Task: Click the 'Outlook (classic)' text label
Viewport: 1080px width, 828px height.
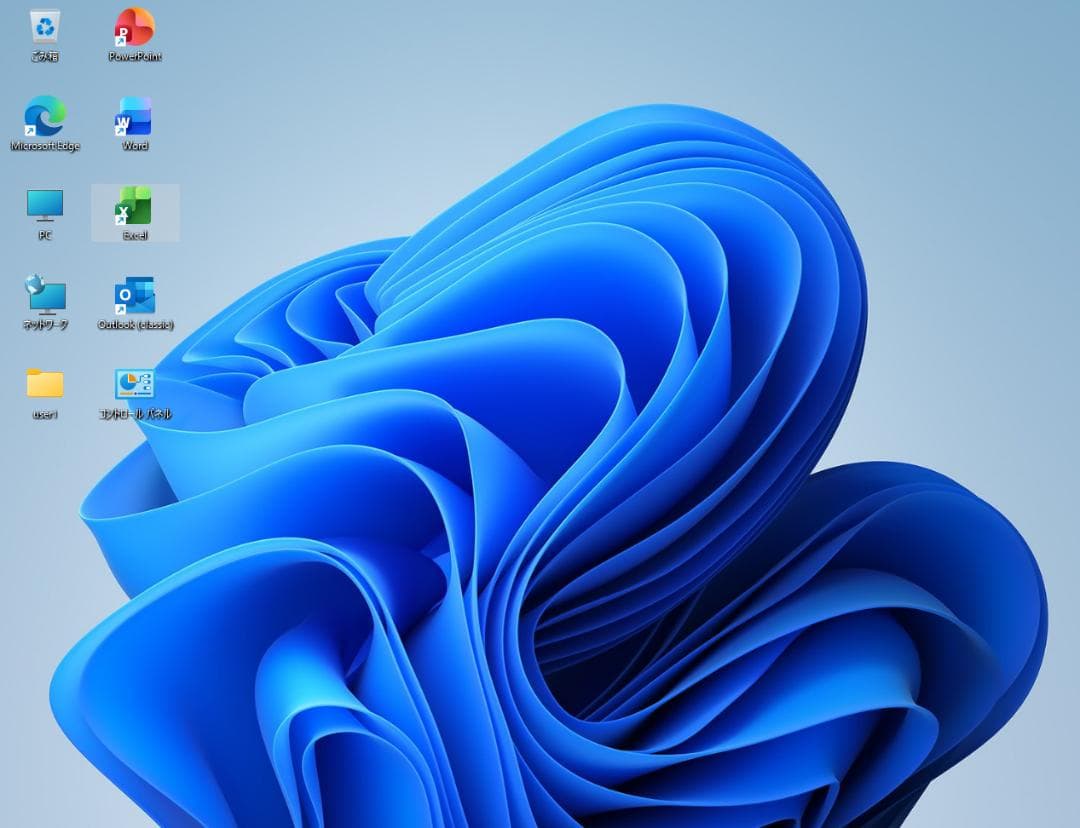Action: coord(135,325)
